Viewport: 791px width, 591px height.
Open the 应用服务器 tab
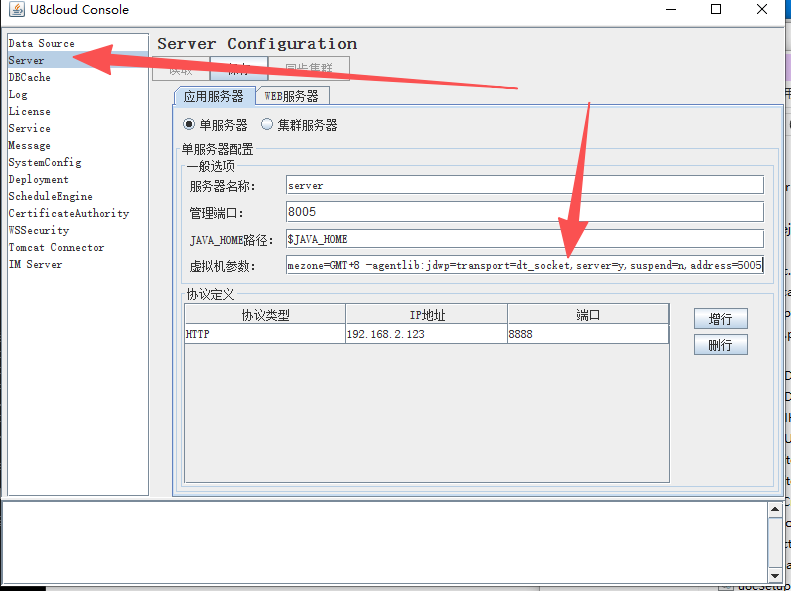coord(214,96)
